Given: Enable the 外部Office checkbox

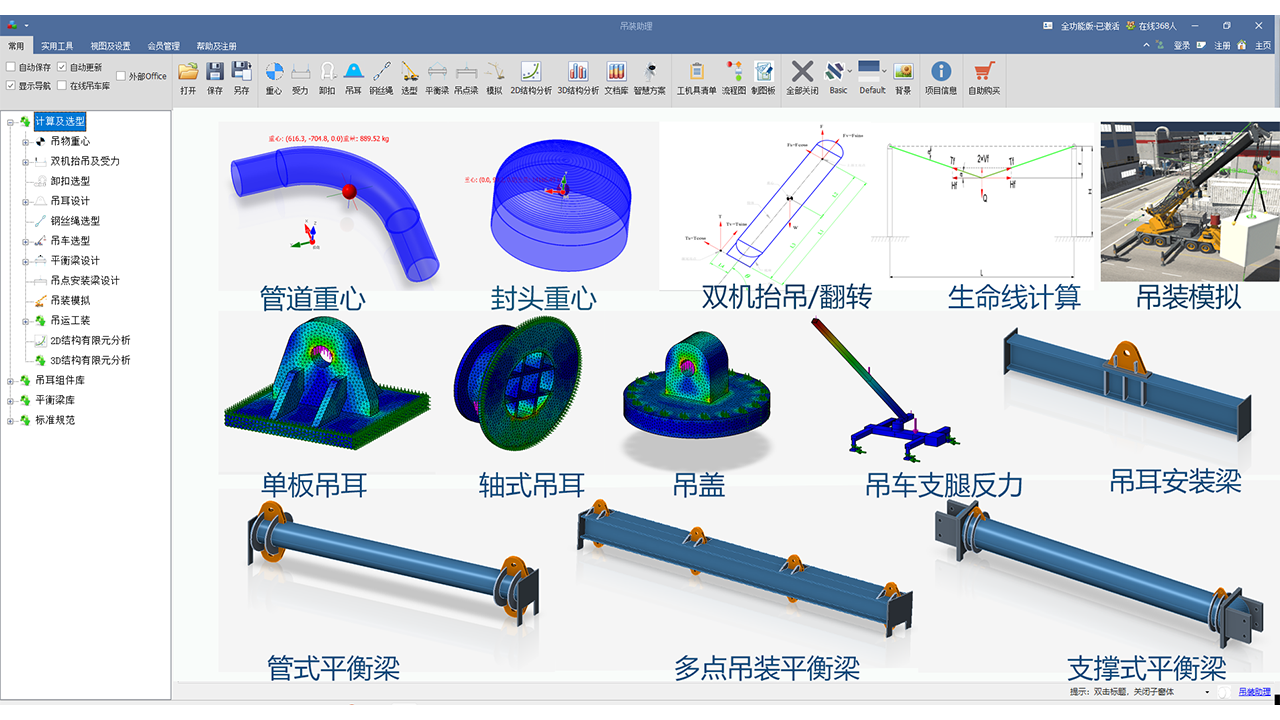Looking at the screenshot, I should [x=121, y=76].
